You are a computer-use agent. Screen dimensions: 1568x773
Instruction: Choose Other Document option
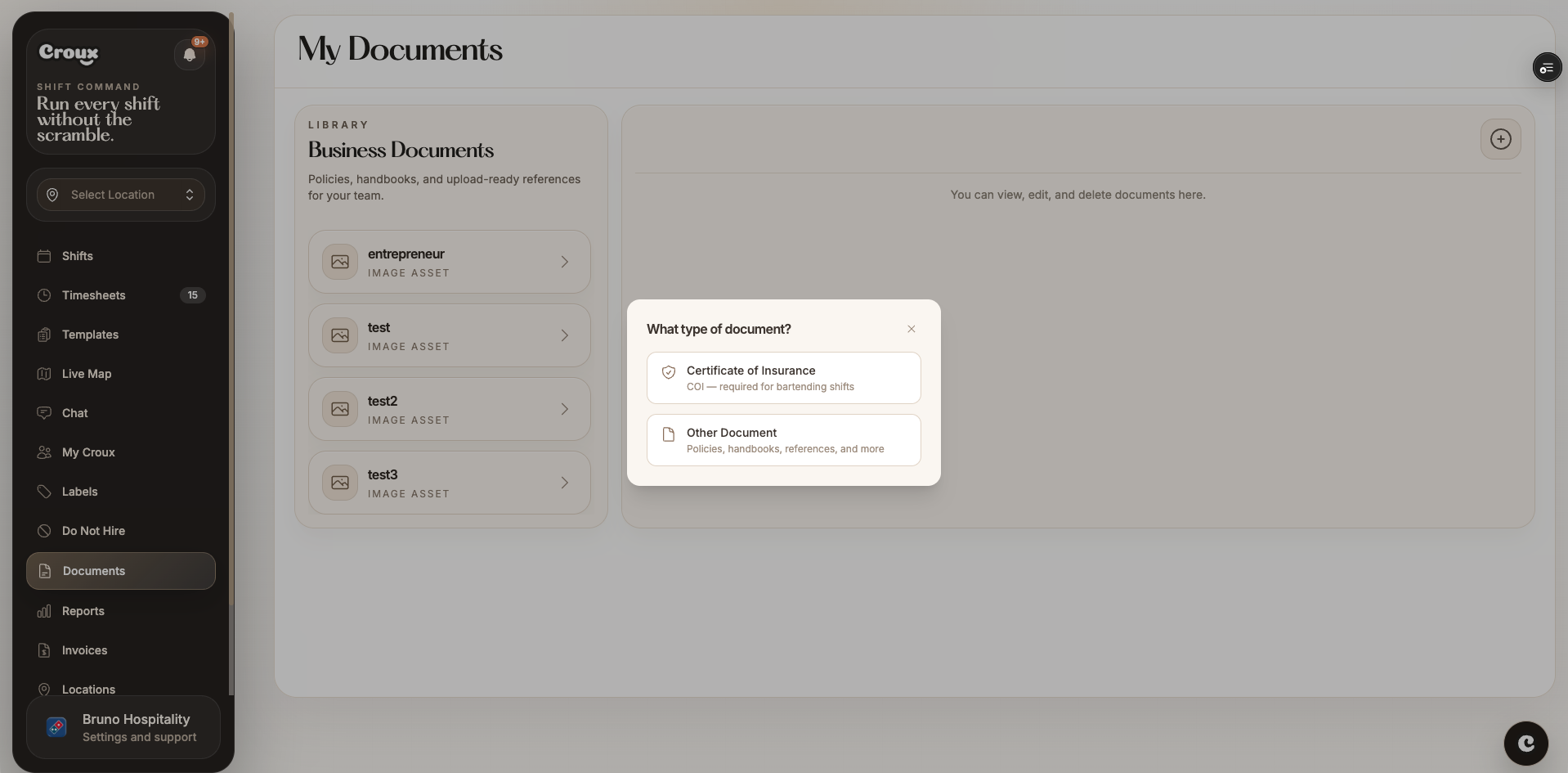point(784,440)
